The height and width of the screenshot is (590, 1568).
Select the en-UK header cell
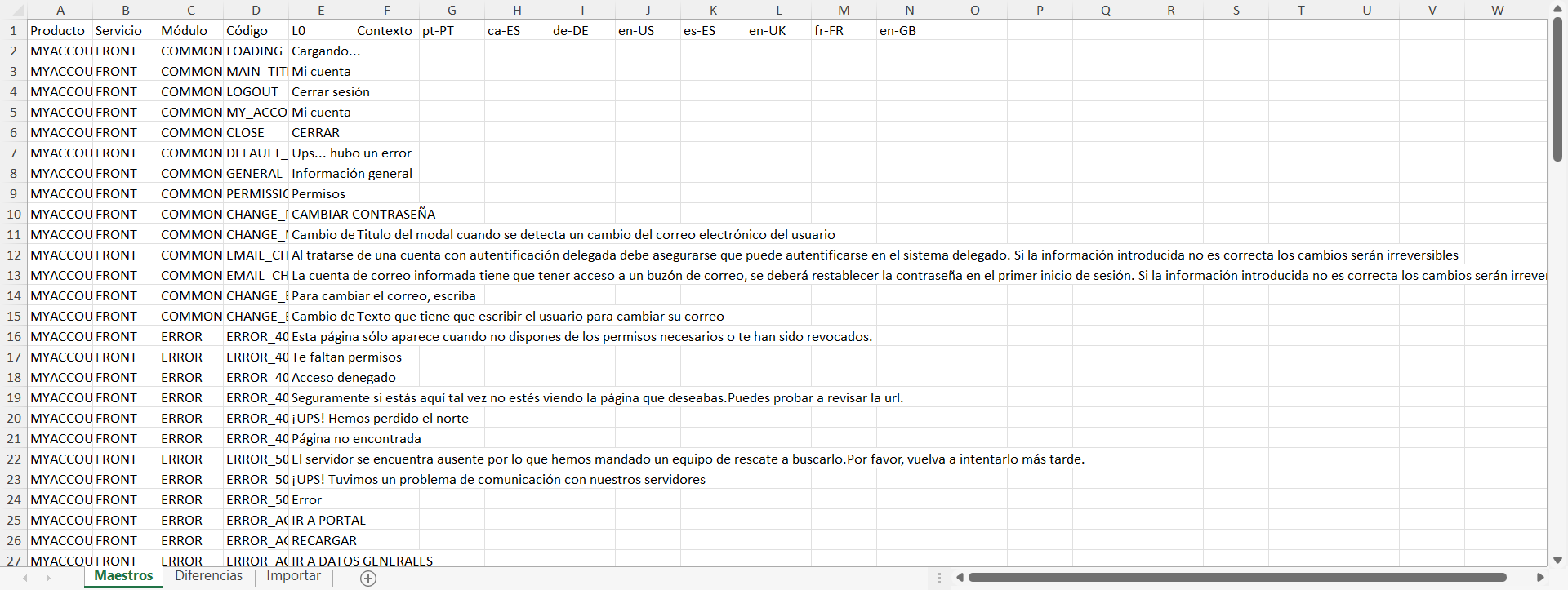(x=779, y=30)
